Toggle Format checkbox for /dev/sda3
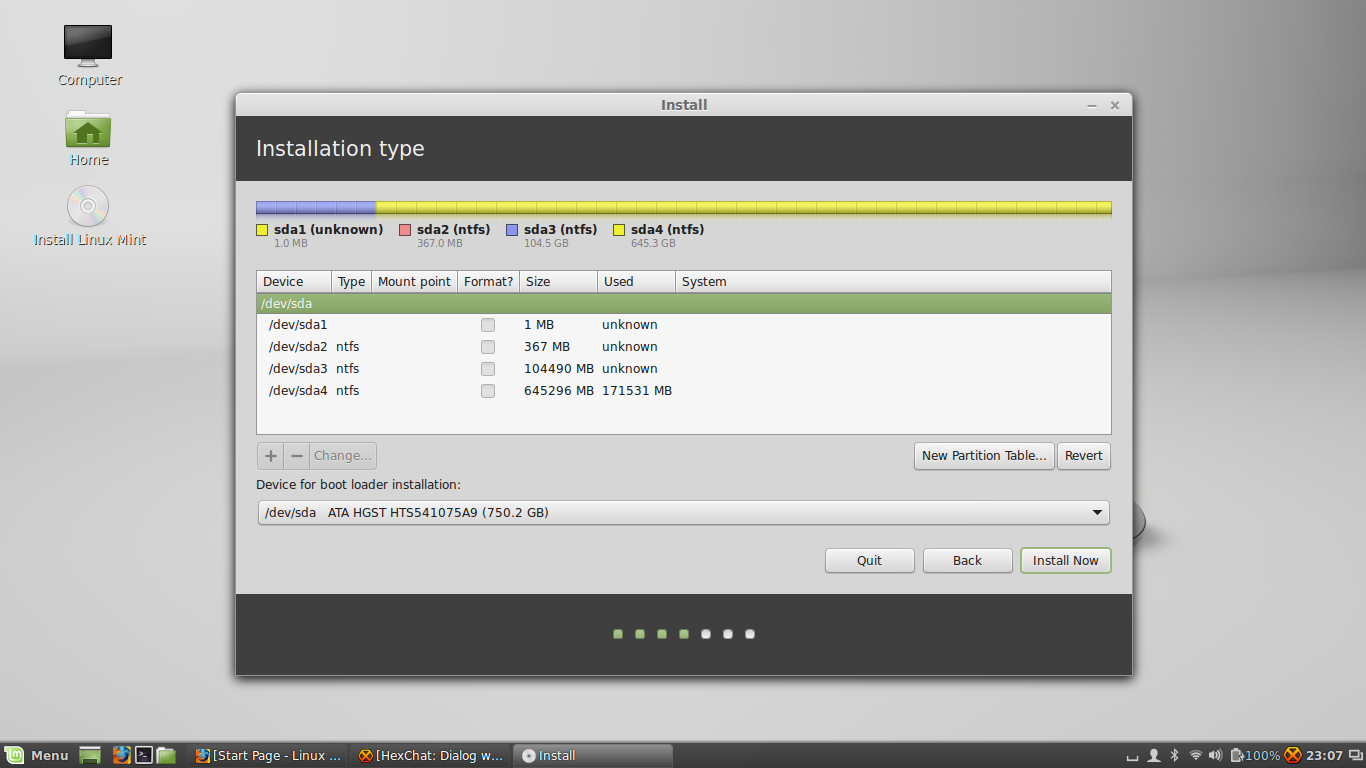 tap(488, 369)
